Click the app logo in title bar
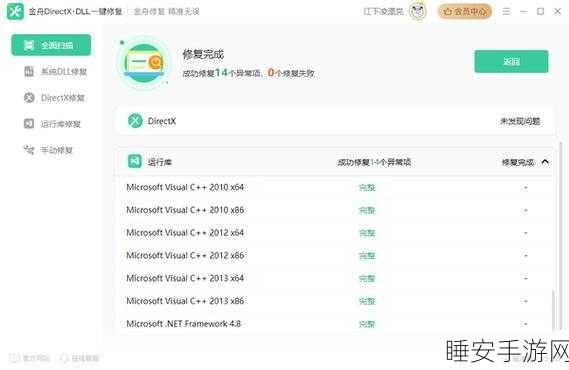This screenshot has width=569, height=370. (x=15, y=11)
